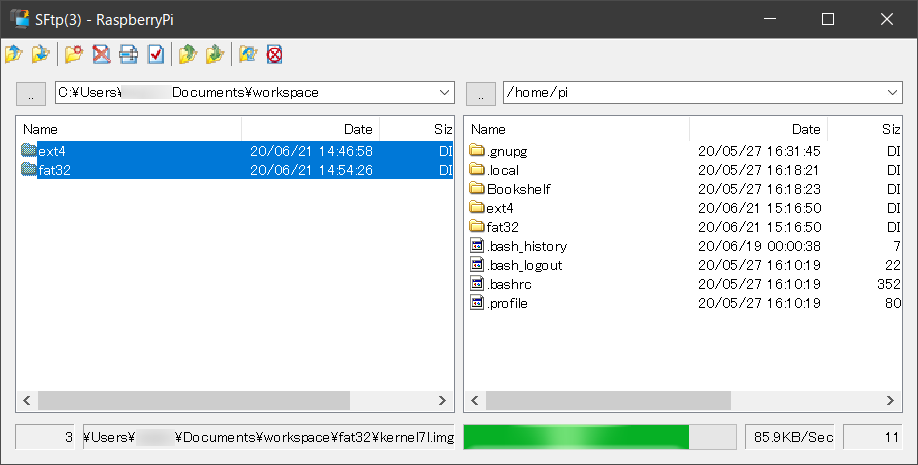Select the remote ext4 folder

[x=491, y=208]
